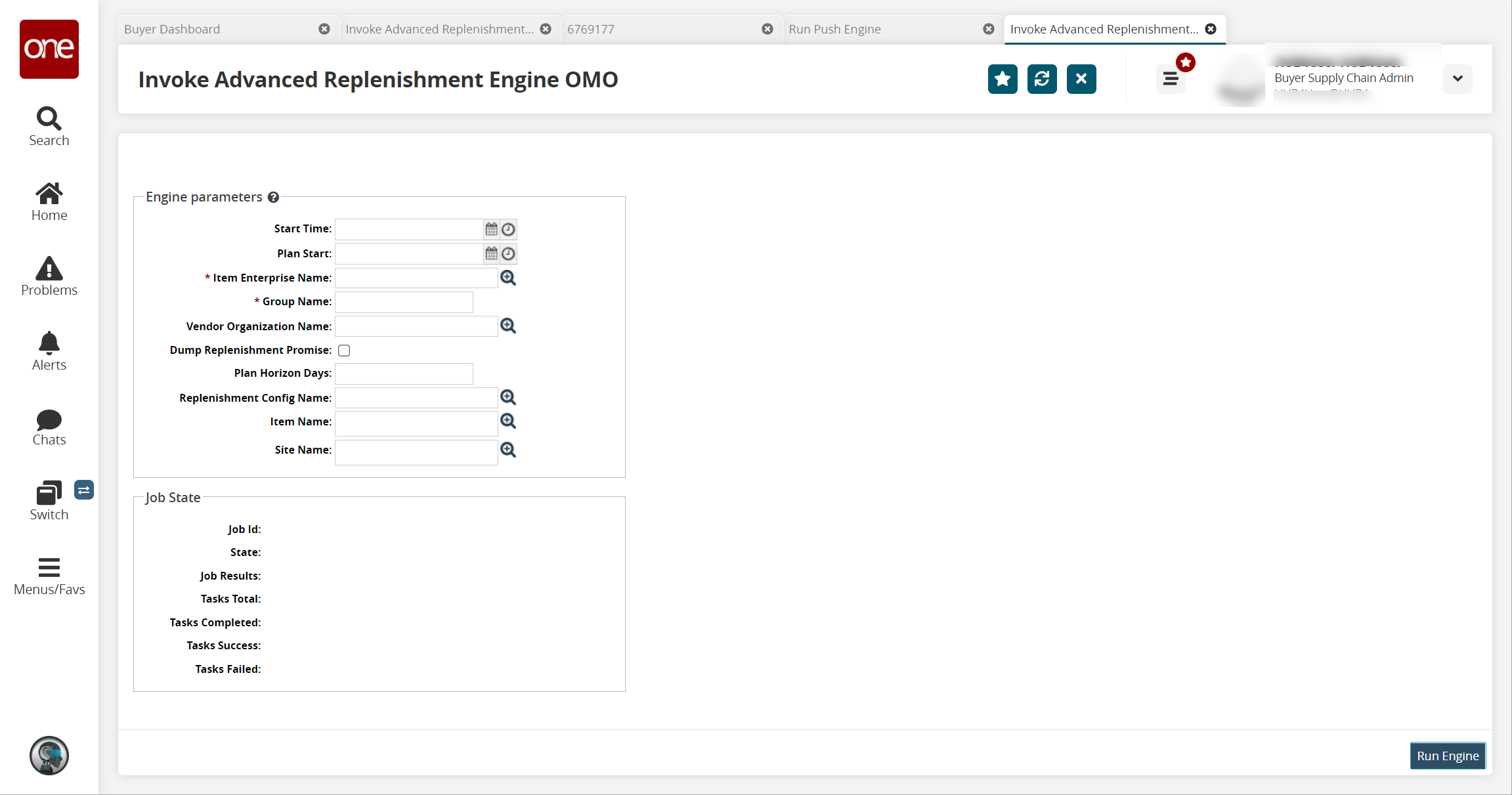Click the refresh page button
This screenshot has width=1512, height=795.
pyautogui.click(x=1041, y=79)
